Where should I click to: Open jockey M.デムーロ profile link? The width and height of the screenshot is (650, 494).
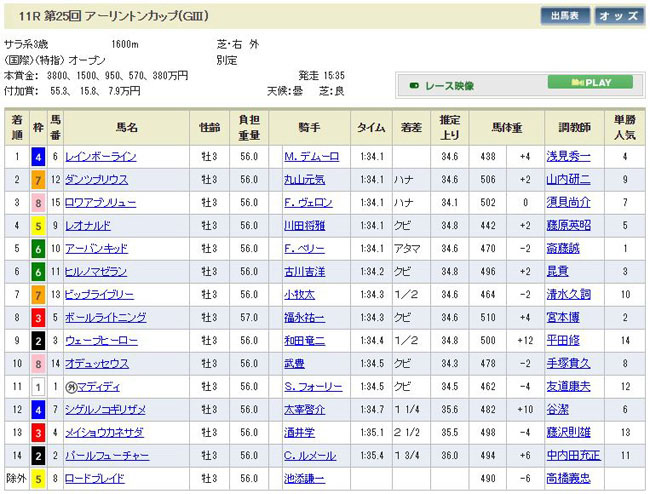coord(313,156)
